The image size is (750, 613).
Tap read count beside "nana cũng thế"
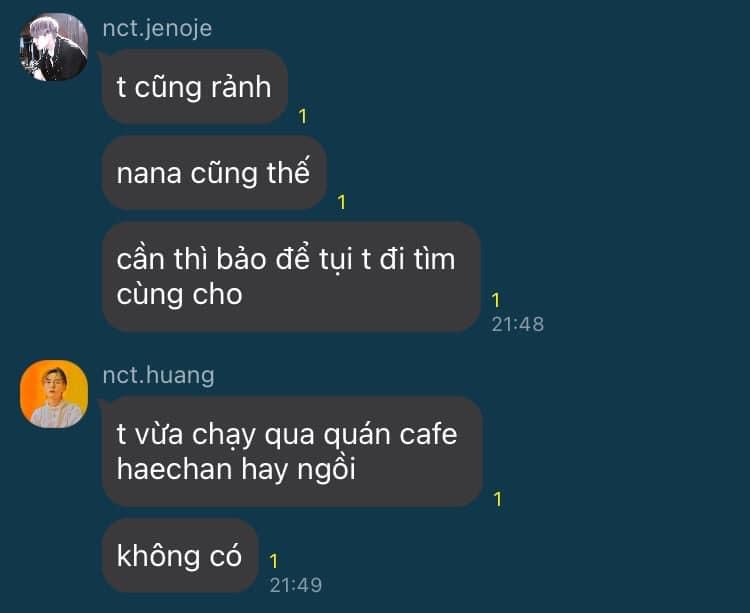click(341, 202)
